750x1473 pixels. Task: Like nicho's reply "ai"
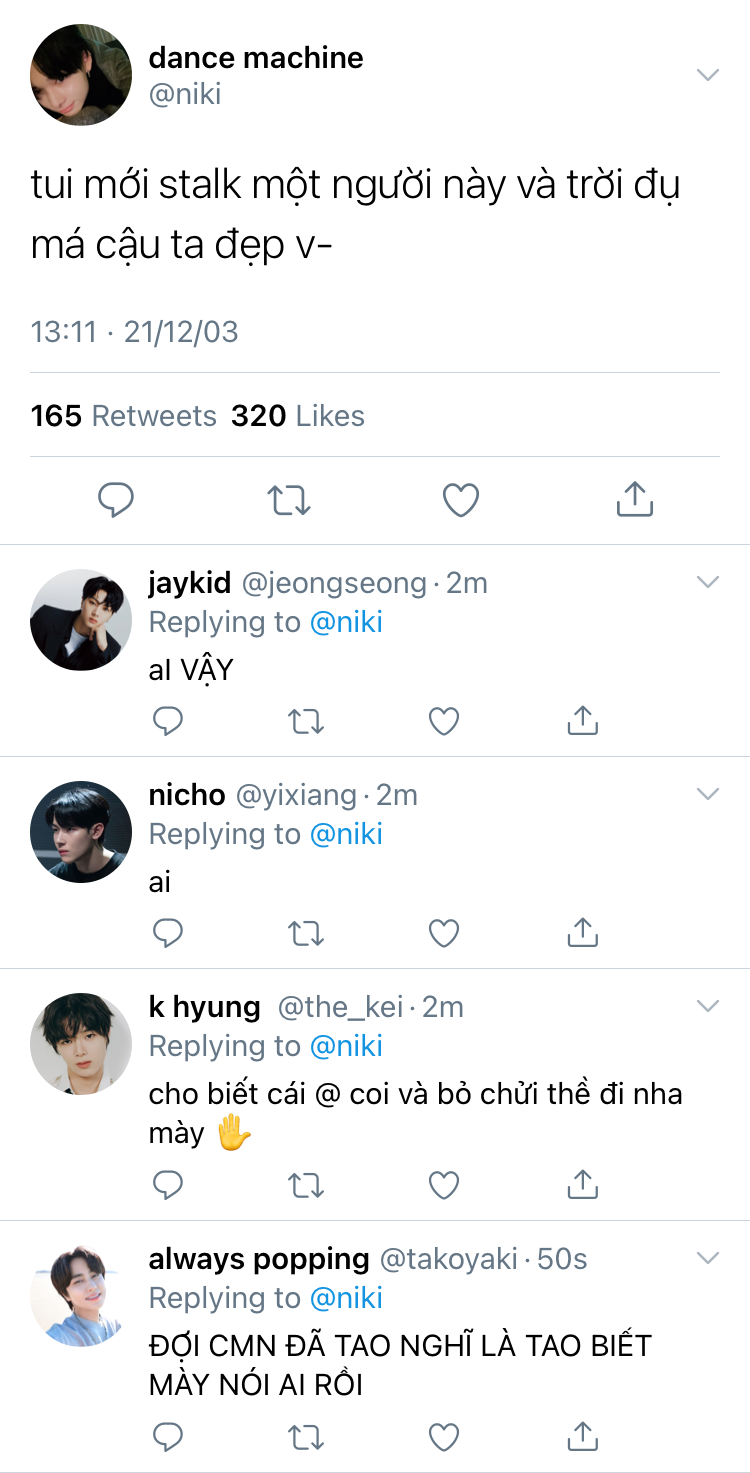(x=444, y=932)
